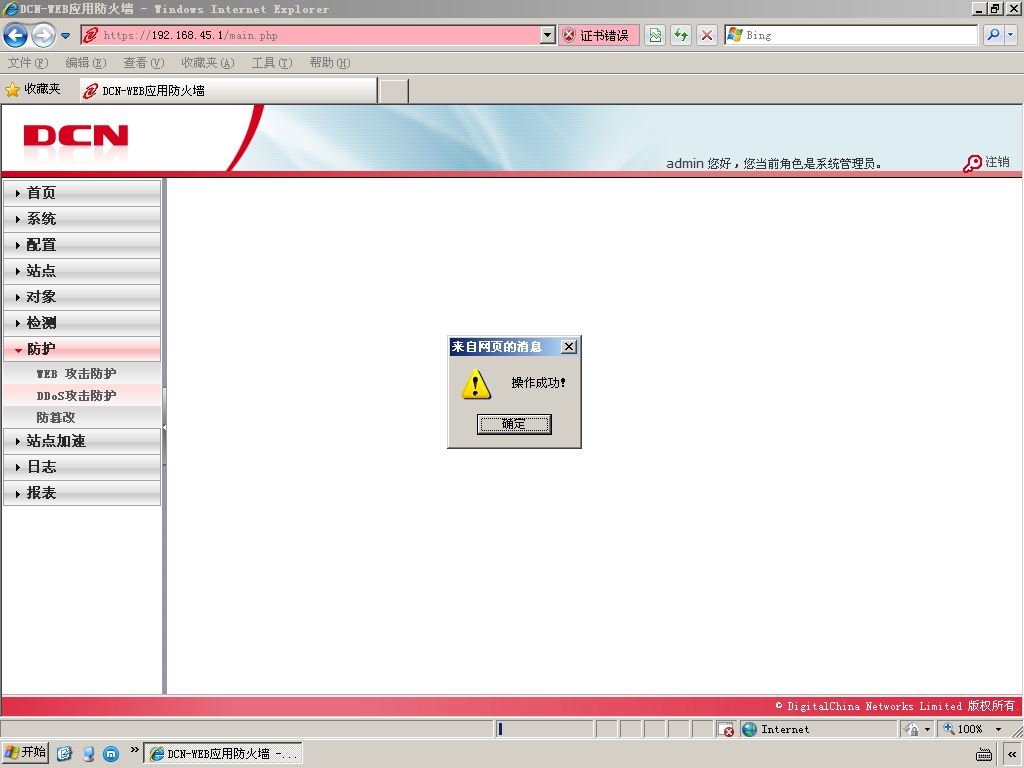This screenshot has height=768, width=1024.
Task: Click the 注销 logout link
Action: (x=997, y=162)
